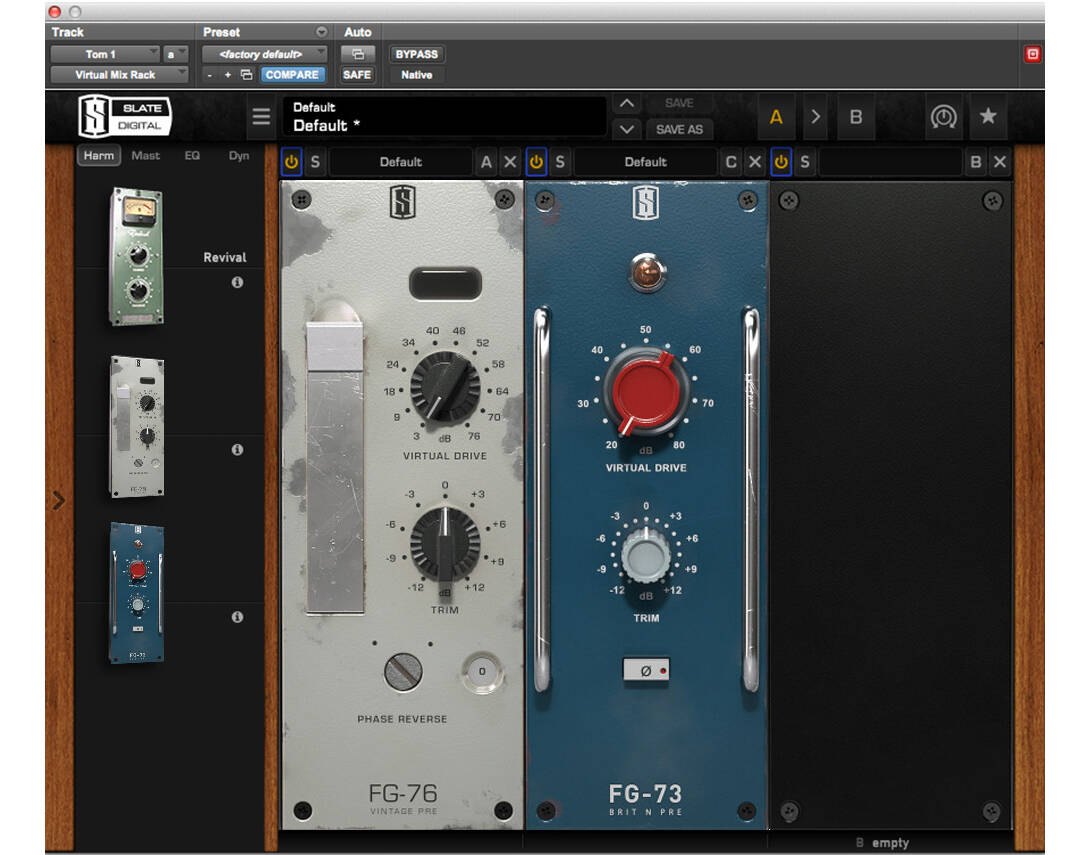Viewport: 1090px width, 855px height.
Task: Open the factory default preset dropdown
Action: click(x=264, y=54)
